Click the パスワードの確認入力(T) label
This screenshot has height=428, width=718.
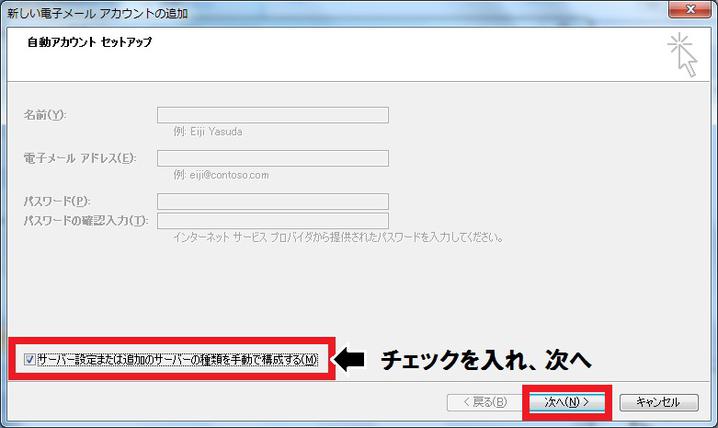coord(86,220)
